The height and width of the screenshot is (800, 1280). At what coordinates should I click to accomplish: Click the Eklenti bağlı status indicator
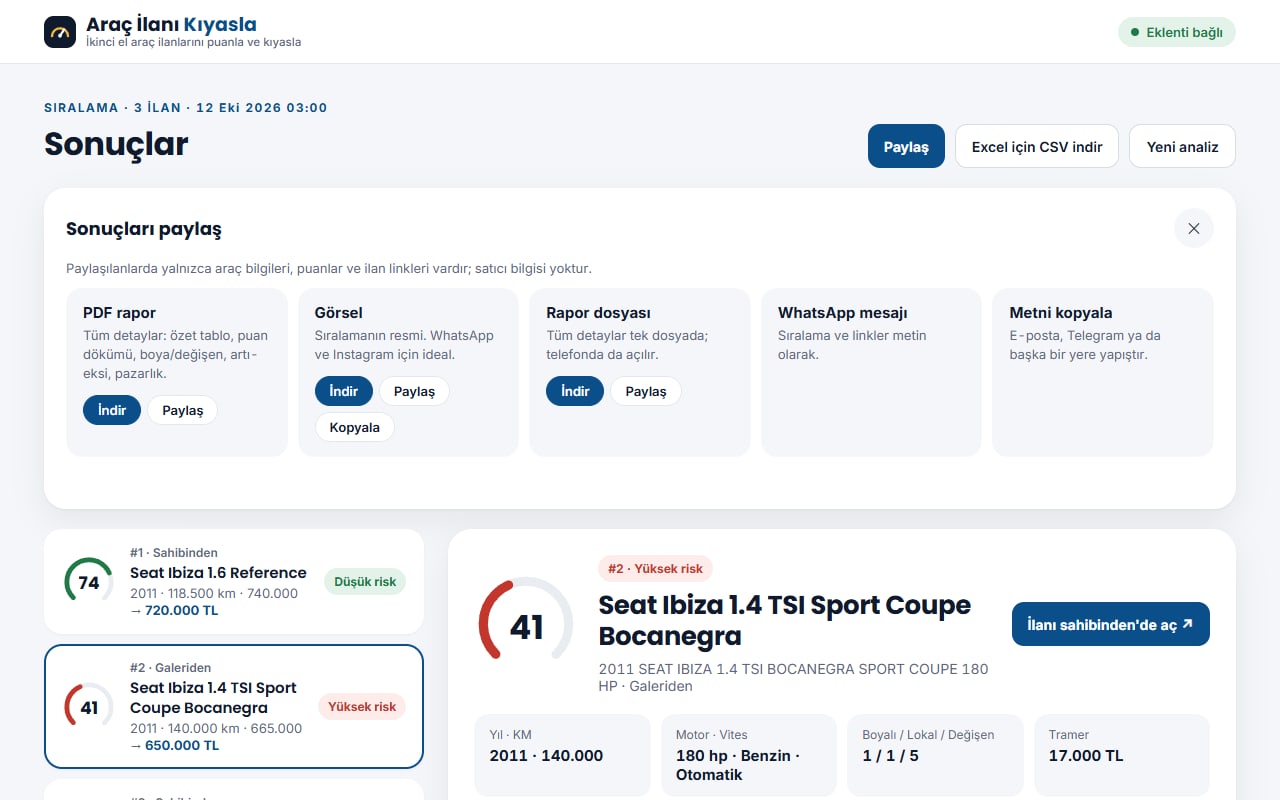tap(1177, 32)
